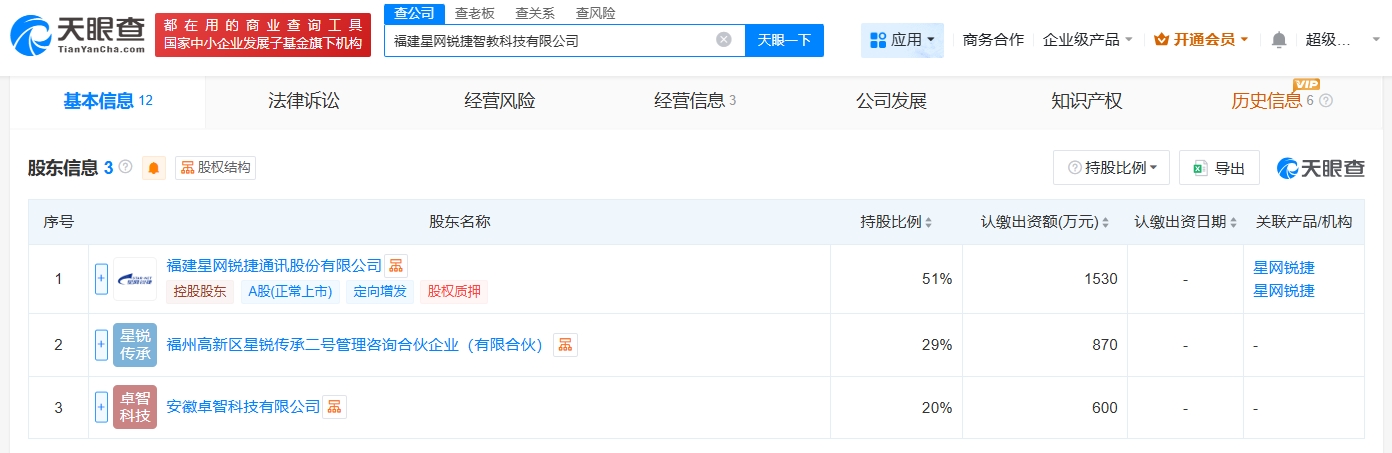Click the company search input field
Screen dimensions: 1392x453
pyautogui.click(x=550, y=41)
